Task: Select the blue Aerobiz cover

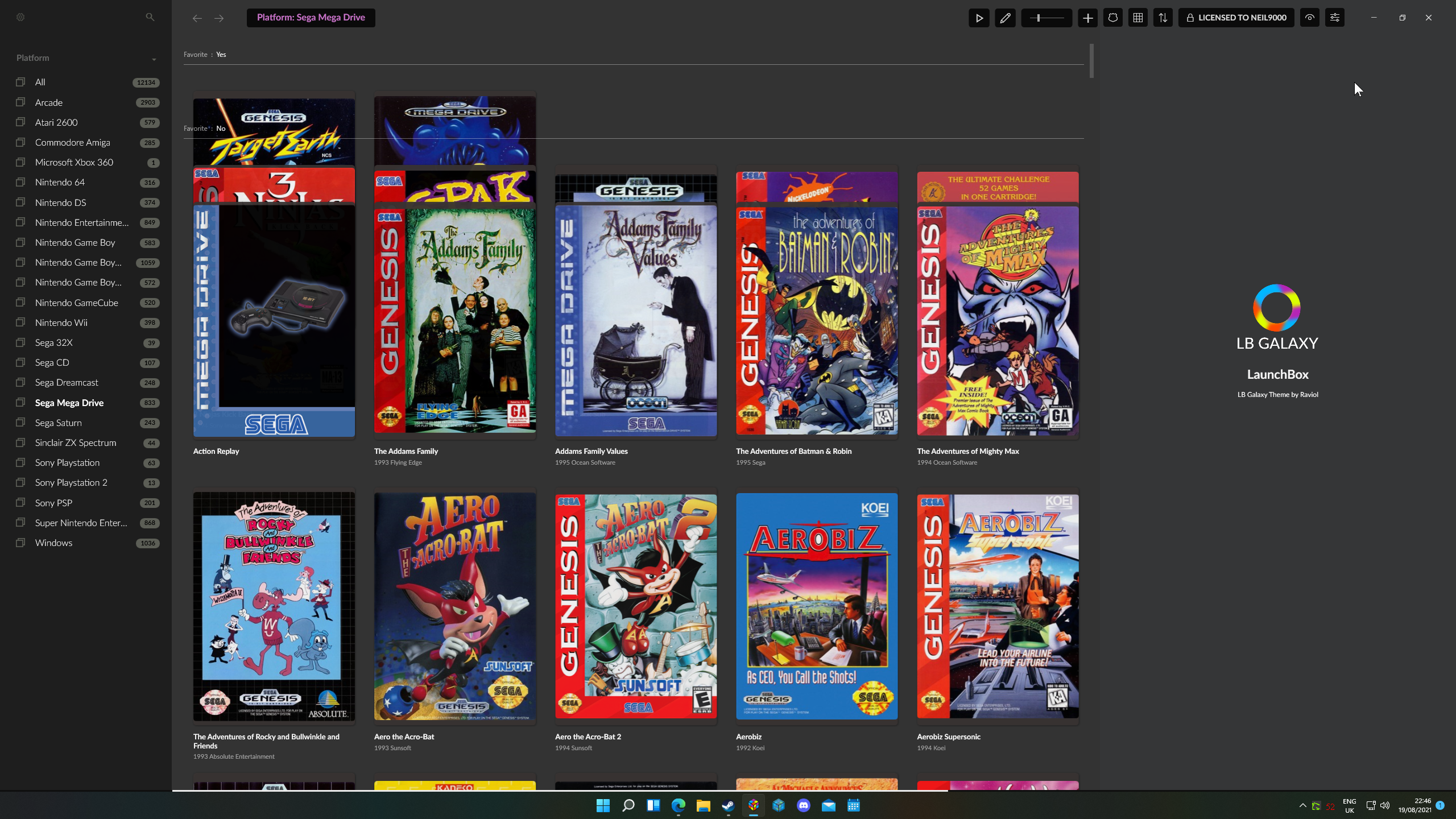Action: pyautogui.click(x=816, y=606)
